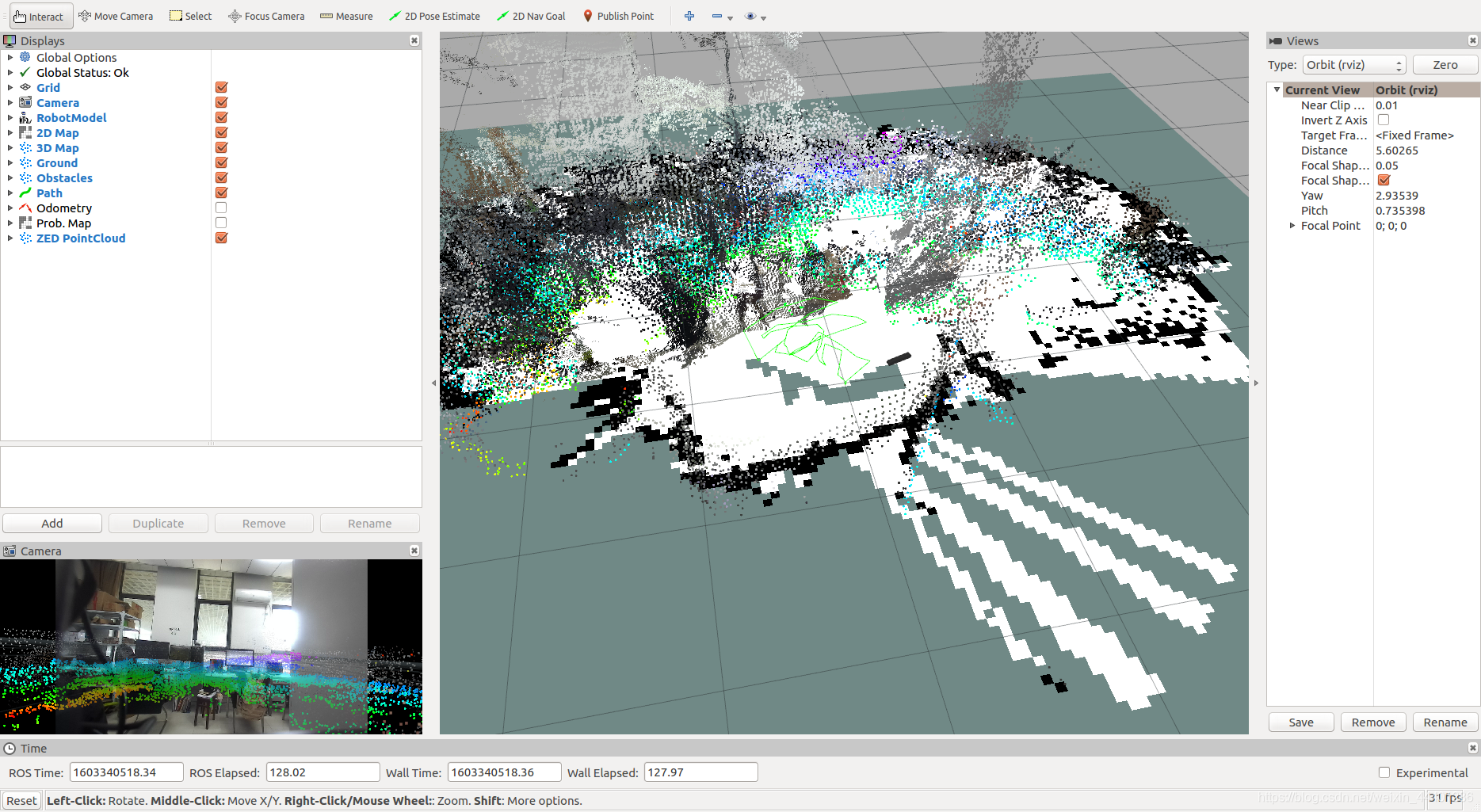Click the red Odometry display icon
The width and height of the screenshot is (1481, 812).
point(25,208)
